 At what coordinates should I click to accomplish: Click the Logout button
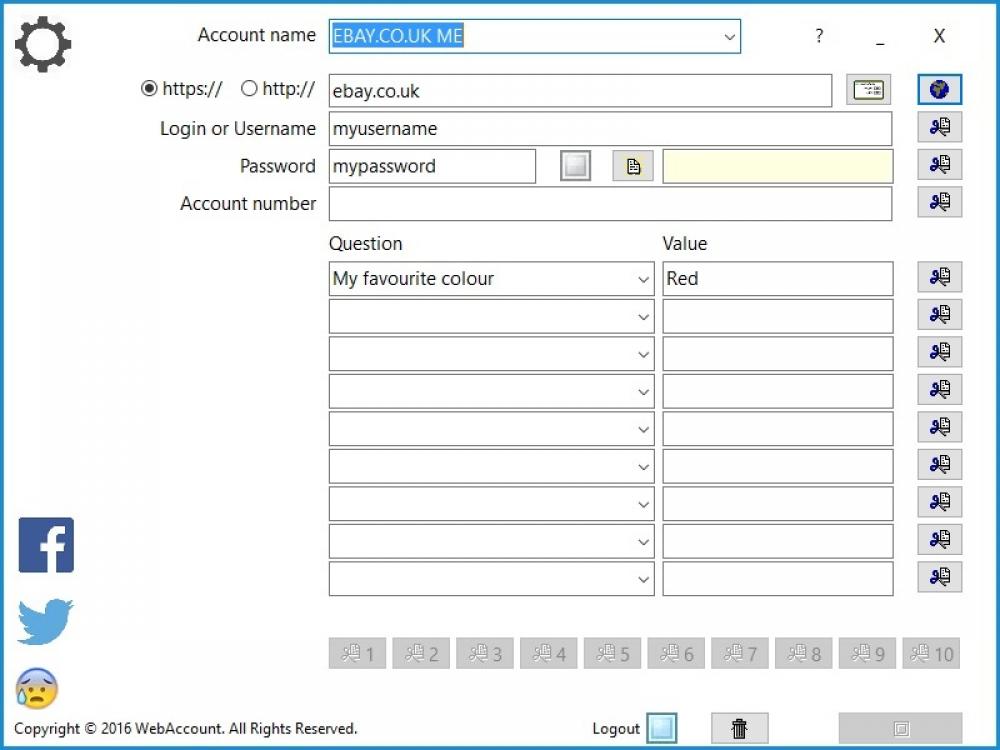click(663, 728)
